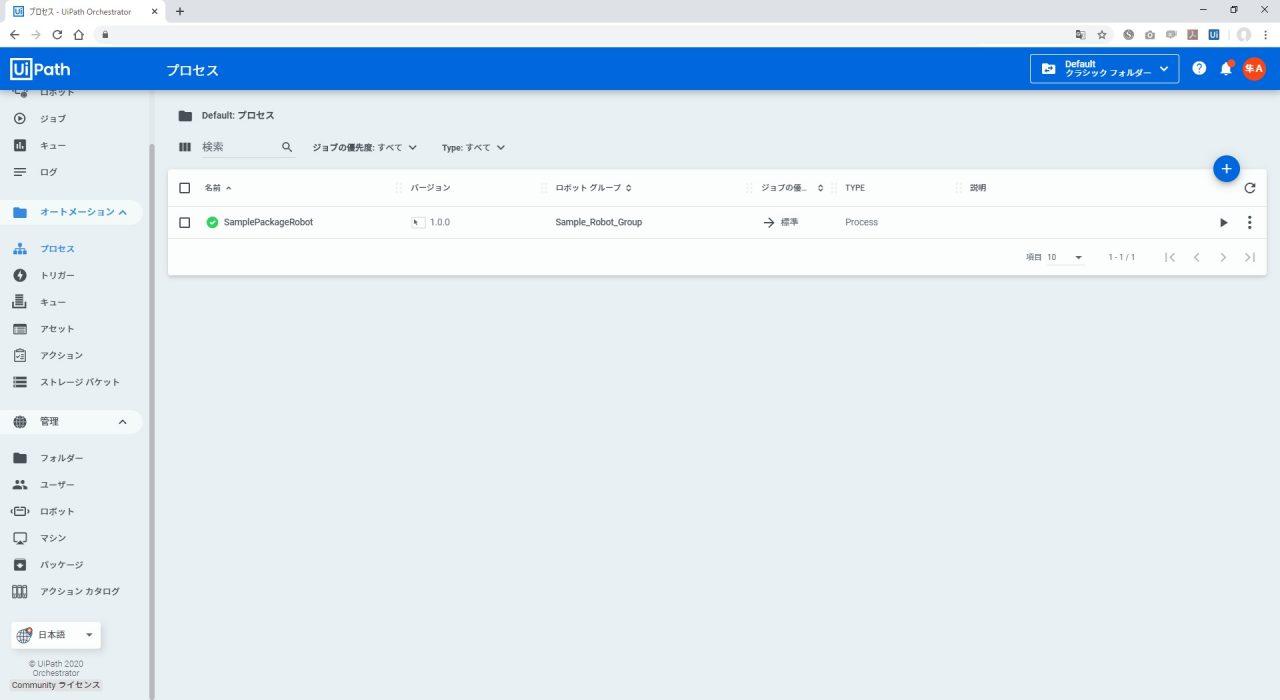The image size is (1280, 700).
Task: Click the SamplePackageRobot process name
Action: (x=268, y=222)
